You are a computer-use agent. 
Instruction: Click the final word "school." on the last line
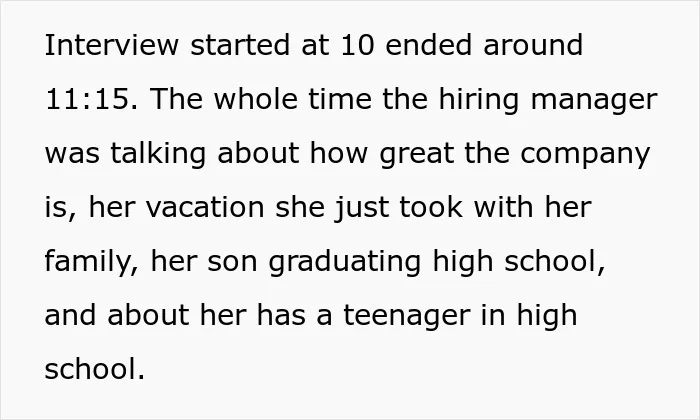[x=95, y=369]
